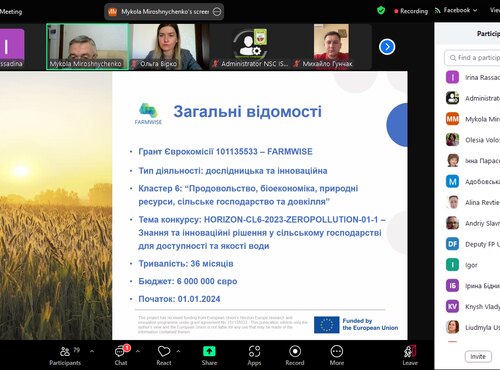Click the FARMWISE logo on the slide
500x370 pixels.
click(x=148, y=114)
